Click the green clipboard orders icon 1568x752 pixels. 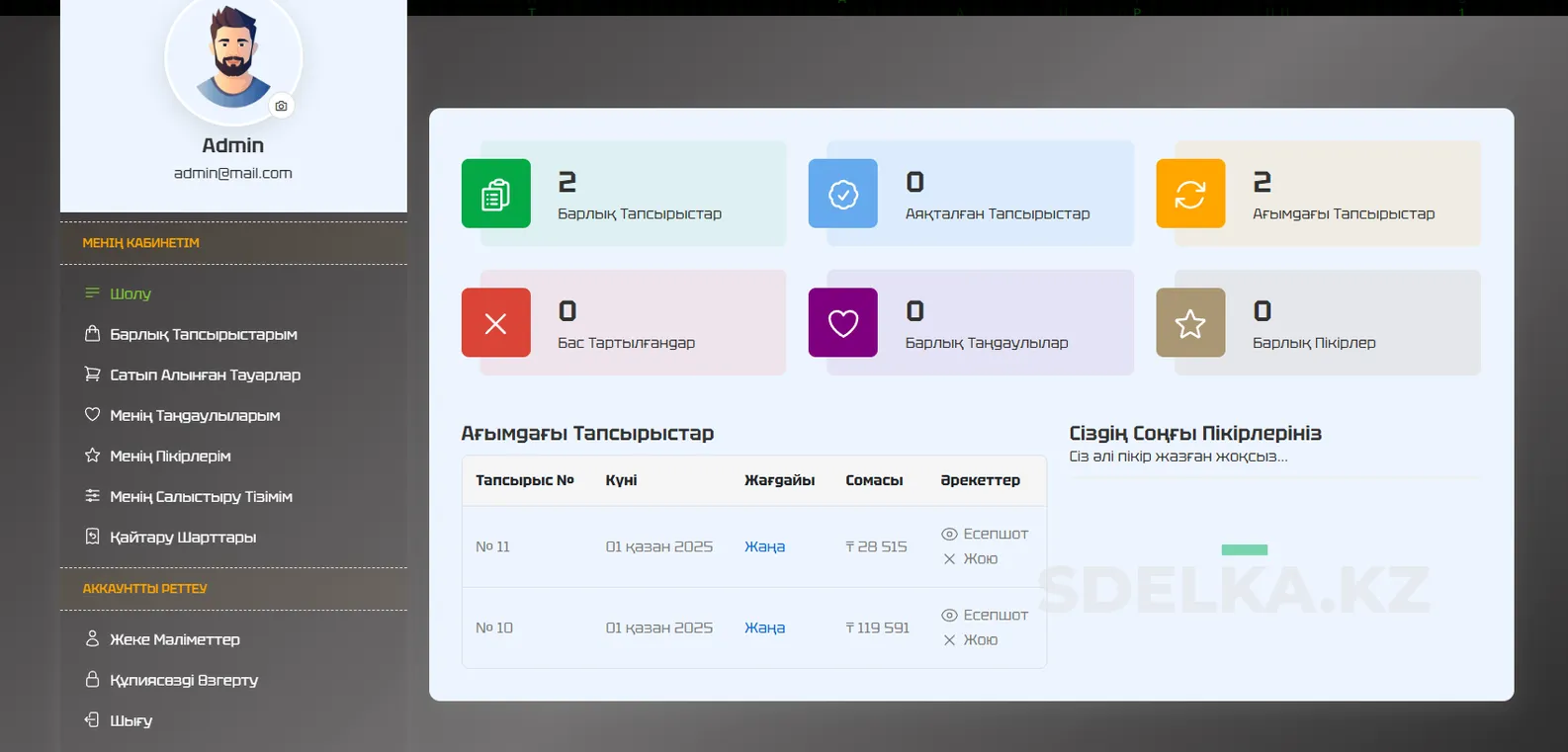coord(495,194)
